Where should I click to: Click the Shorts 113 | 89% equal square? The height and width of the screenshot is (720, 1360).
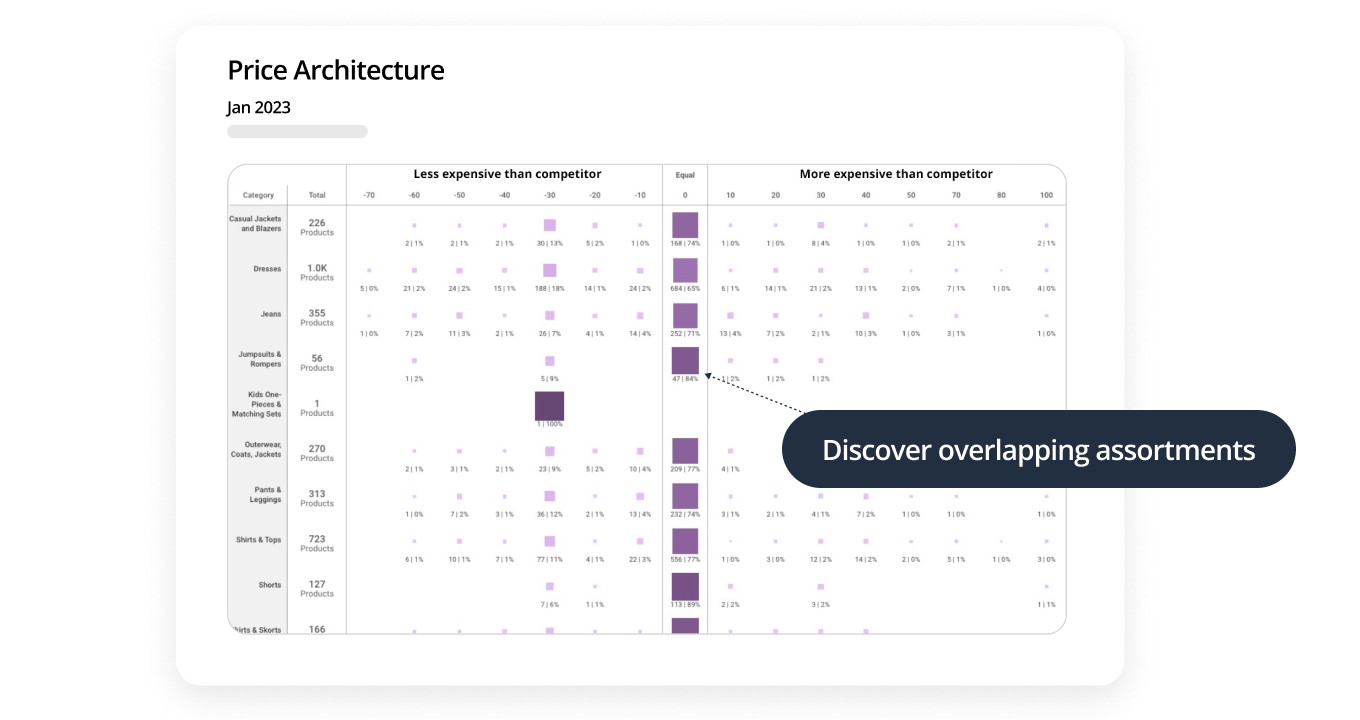tap(685, 586)
